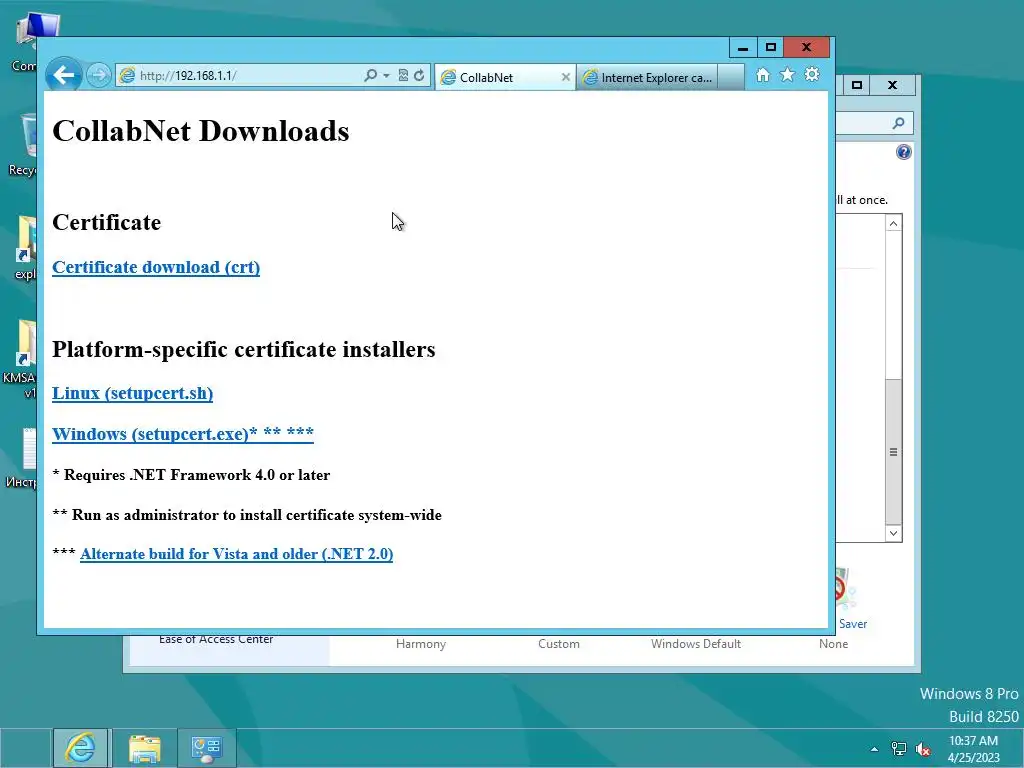
Task: Click scroll down arrow in background window list
Action: point(893,533)
